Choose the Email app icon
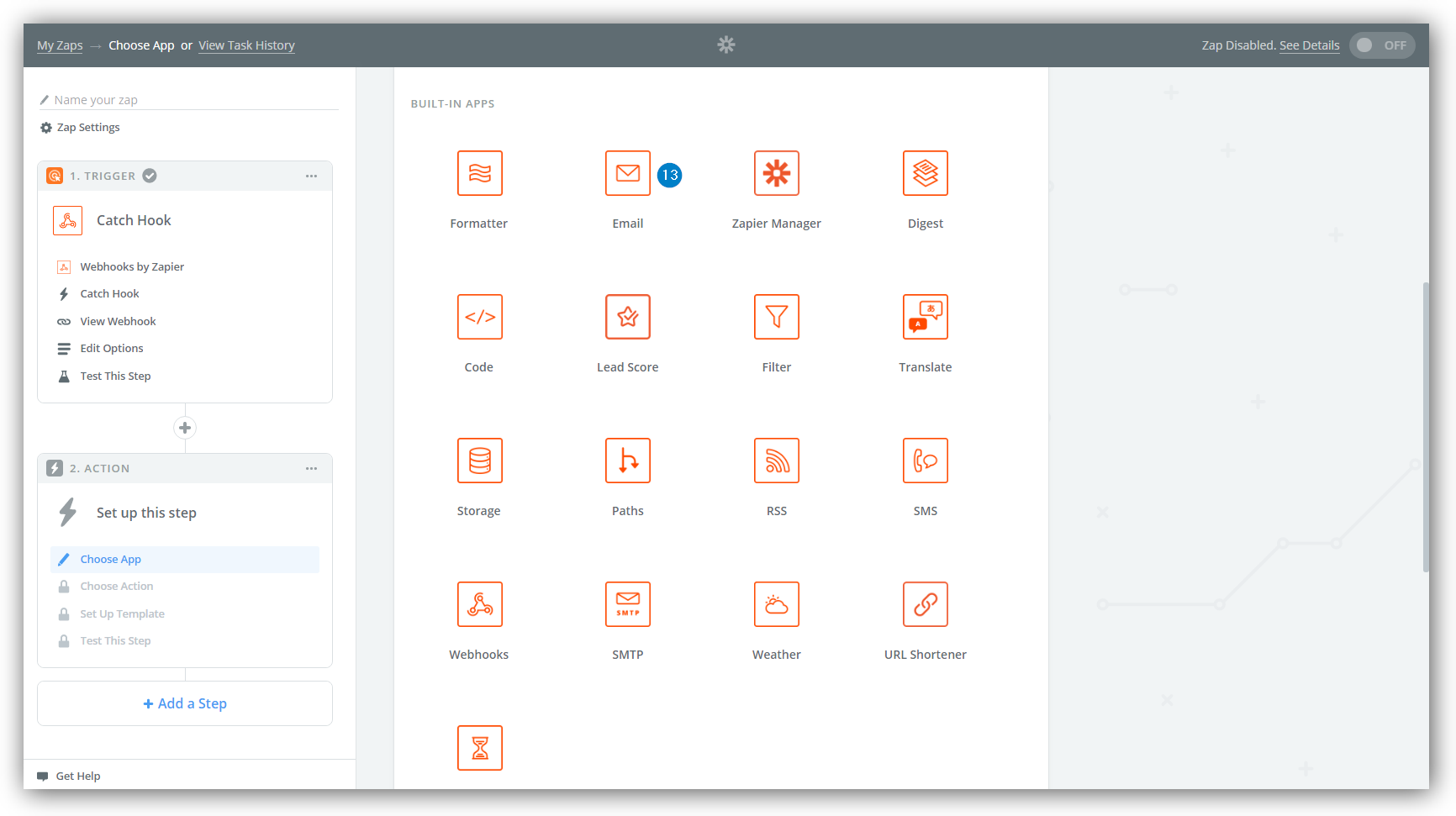Screen dimensions: 1456x816 click(x=628, y=173)
